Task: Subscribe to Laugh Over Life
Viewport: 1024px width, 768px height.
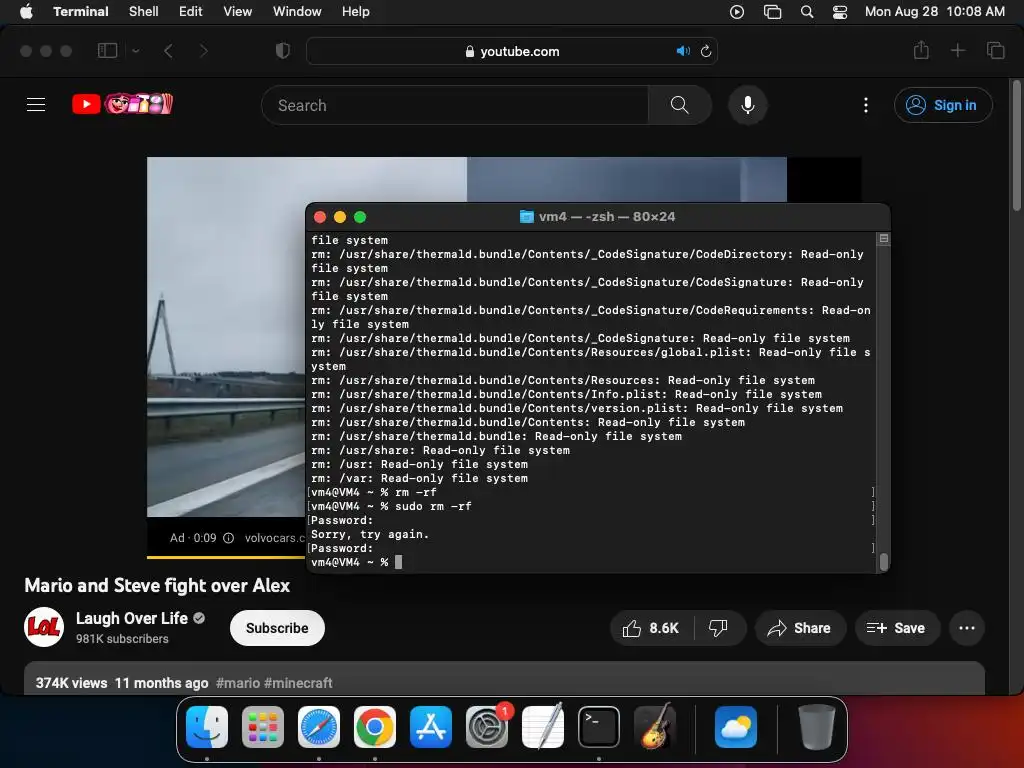Action: pyautogui.click(x=277, y=628)
